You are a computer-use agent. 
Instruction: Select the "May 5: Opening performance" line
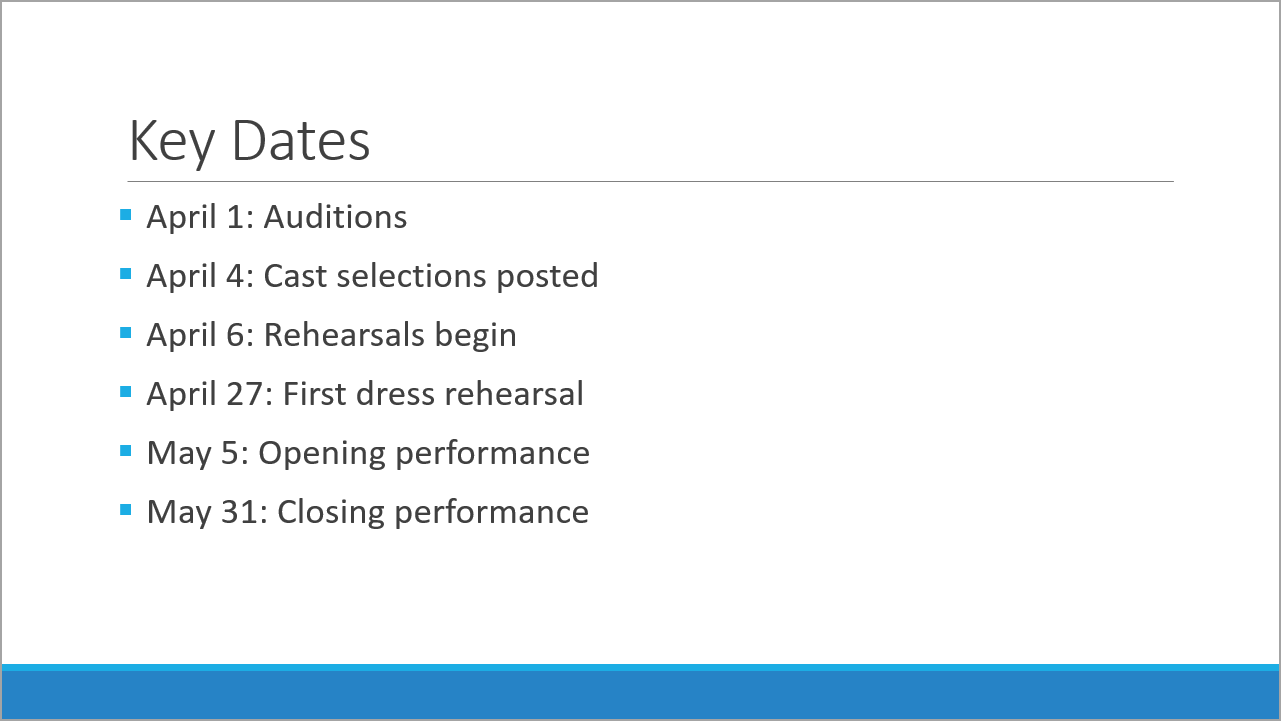(368, 453)
